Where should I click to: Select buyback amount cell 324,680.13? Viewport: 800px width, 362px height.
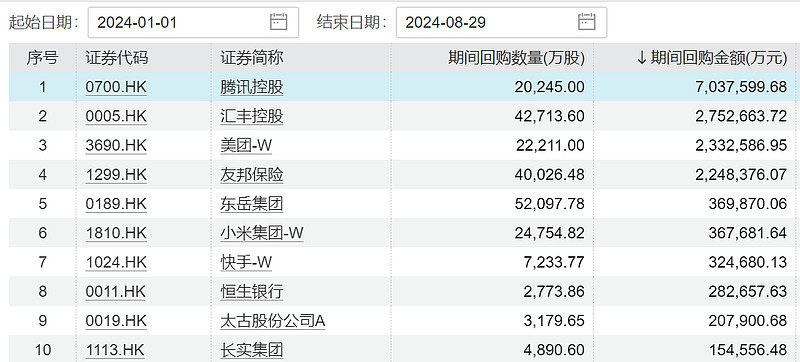748,263
